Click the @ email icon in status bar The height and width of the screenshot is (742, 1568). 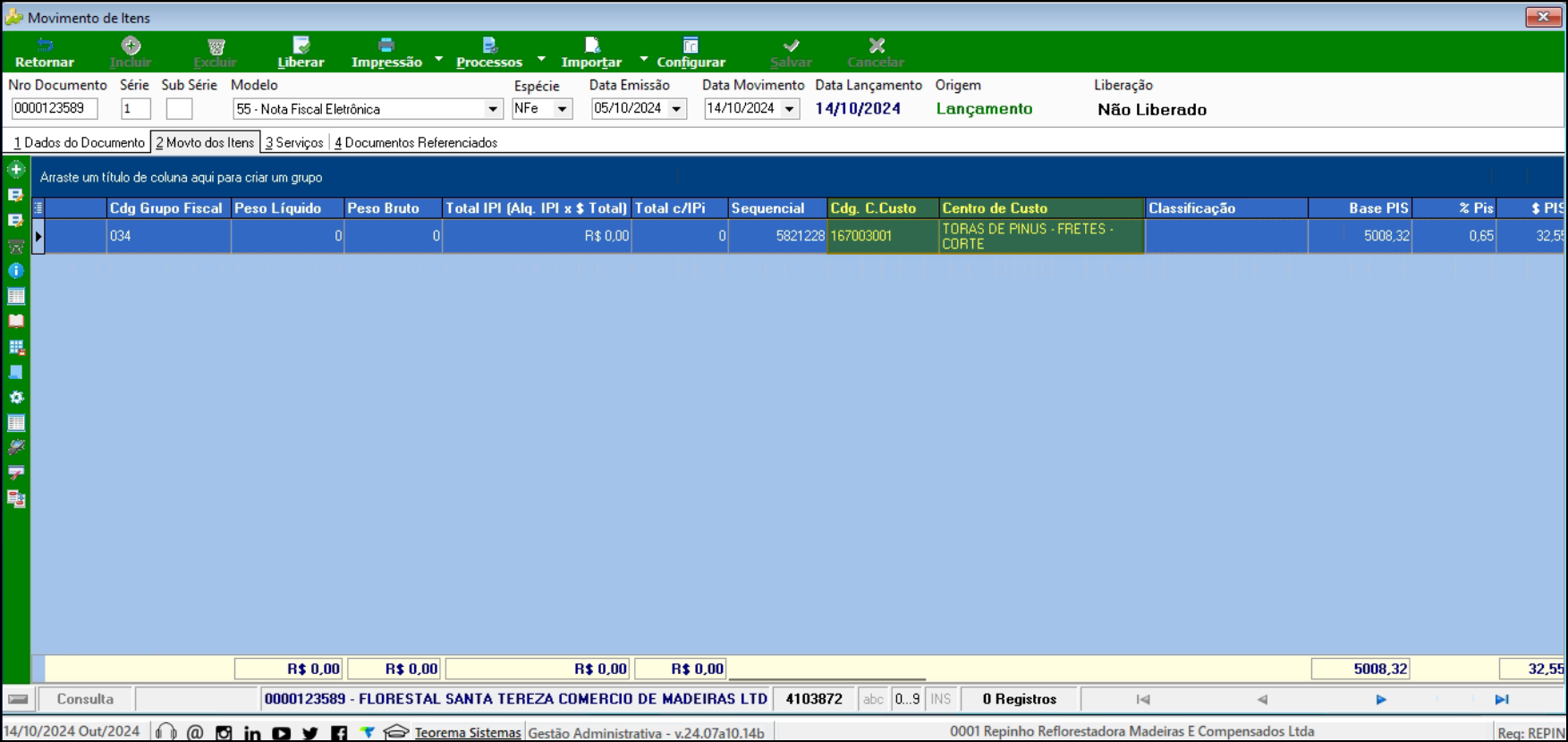pyautogui.click(x=195, y=732)
